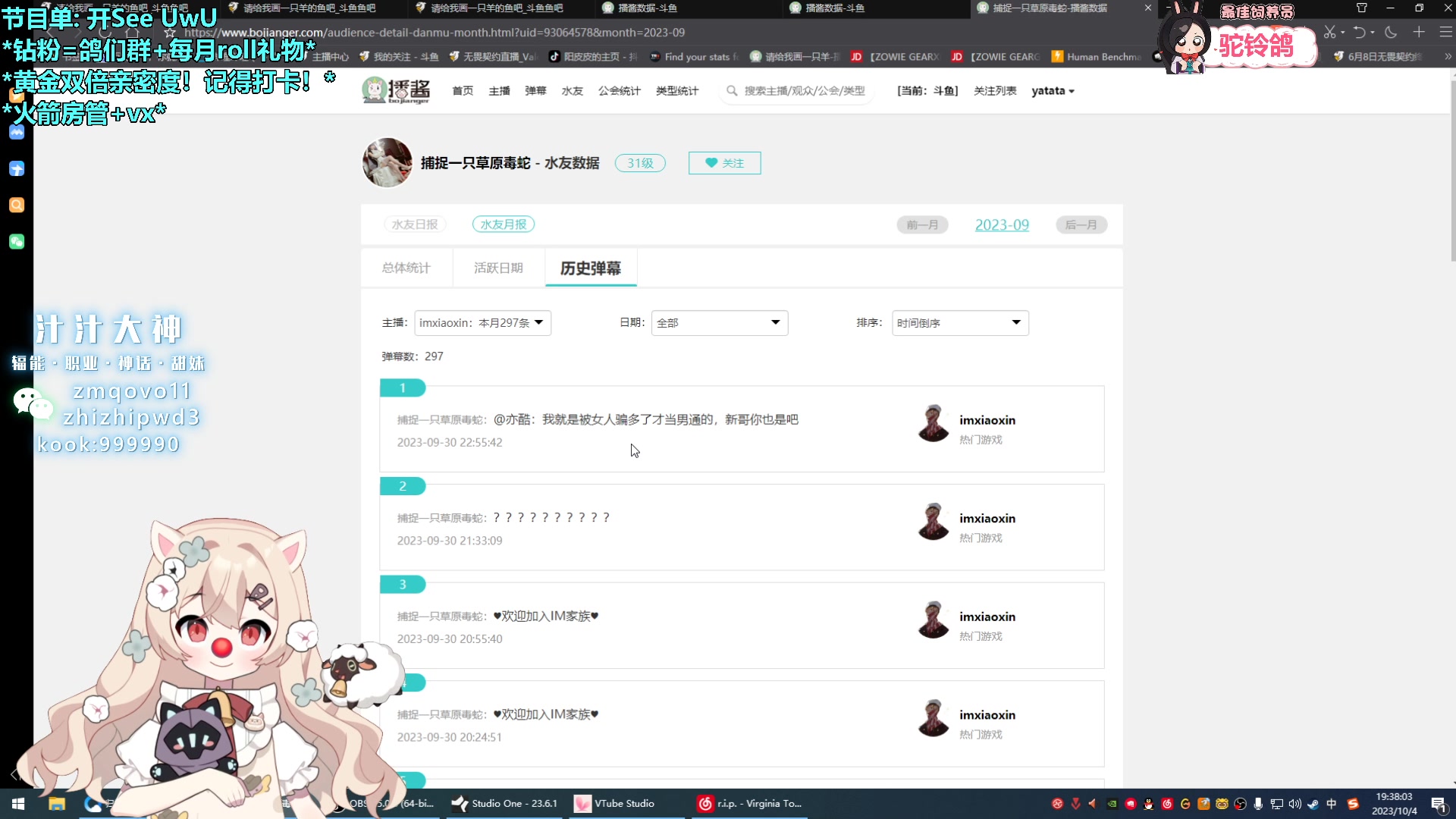Click the [当前: 斗鱼] platform link

tap(927, 91)
